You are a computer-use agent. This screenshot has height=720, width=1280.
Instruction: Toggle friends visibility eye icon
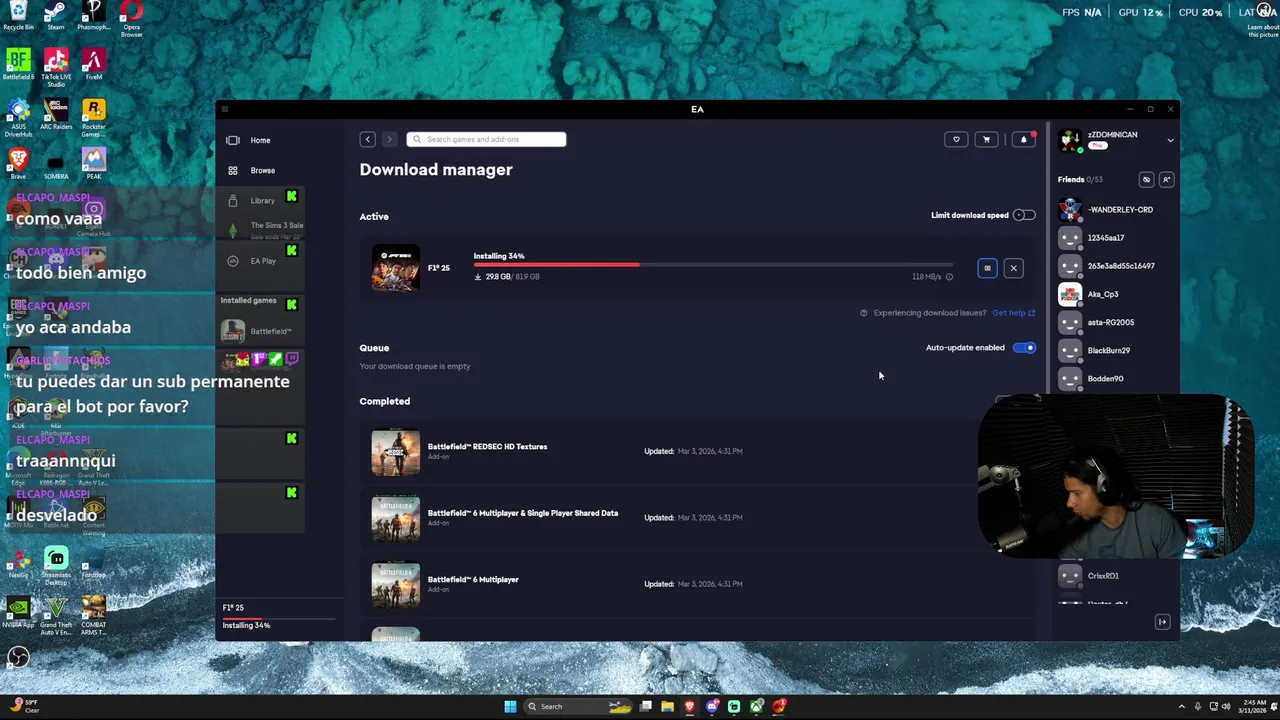coord(1146,180)
